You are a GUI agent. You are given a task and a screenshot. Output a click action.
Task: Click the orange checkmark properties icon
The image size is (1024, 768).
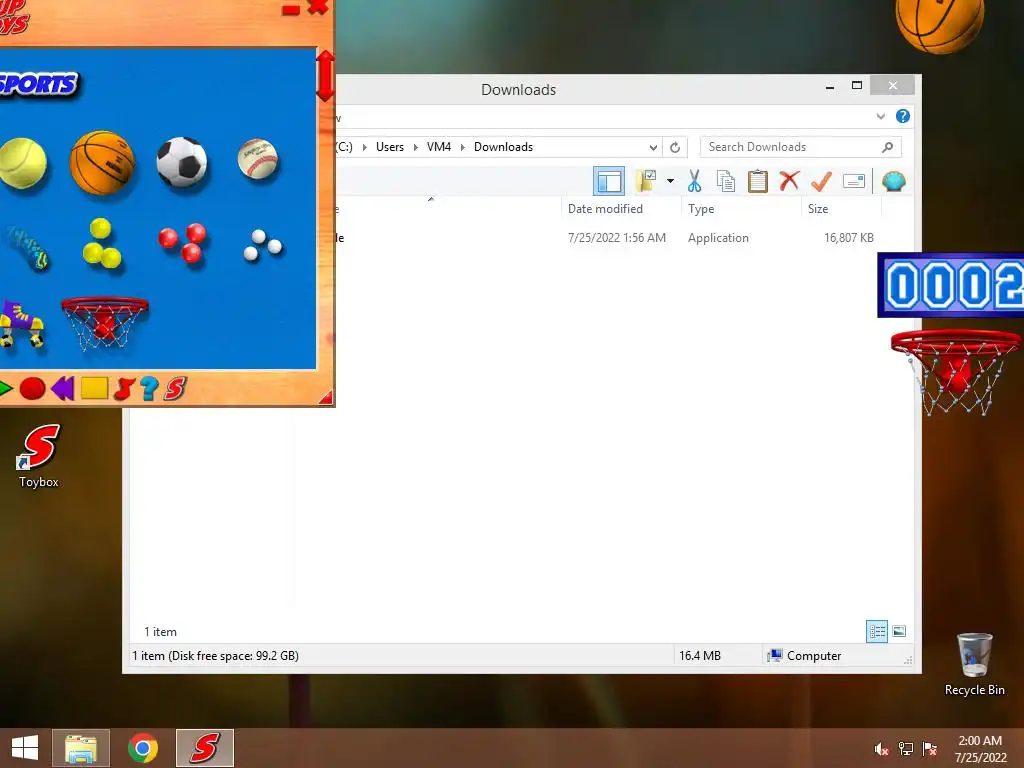[821, 181]
